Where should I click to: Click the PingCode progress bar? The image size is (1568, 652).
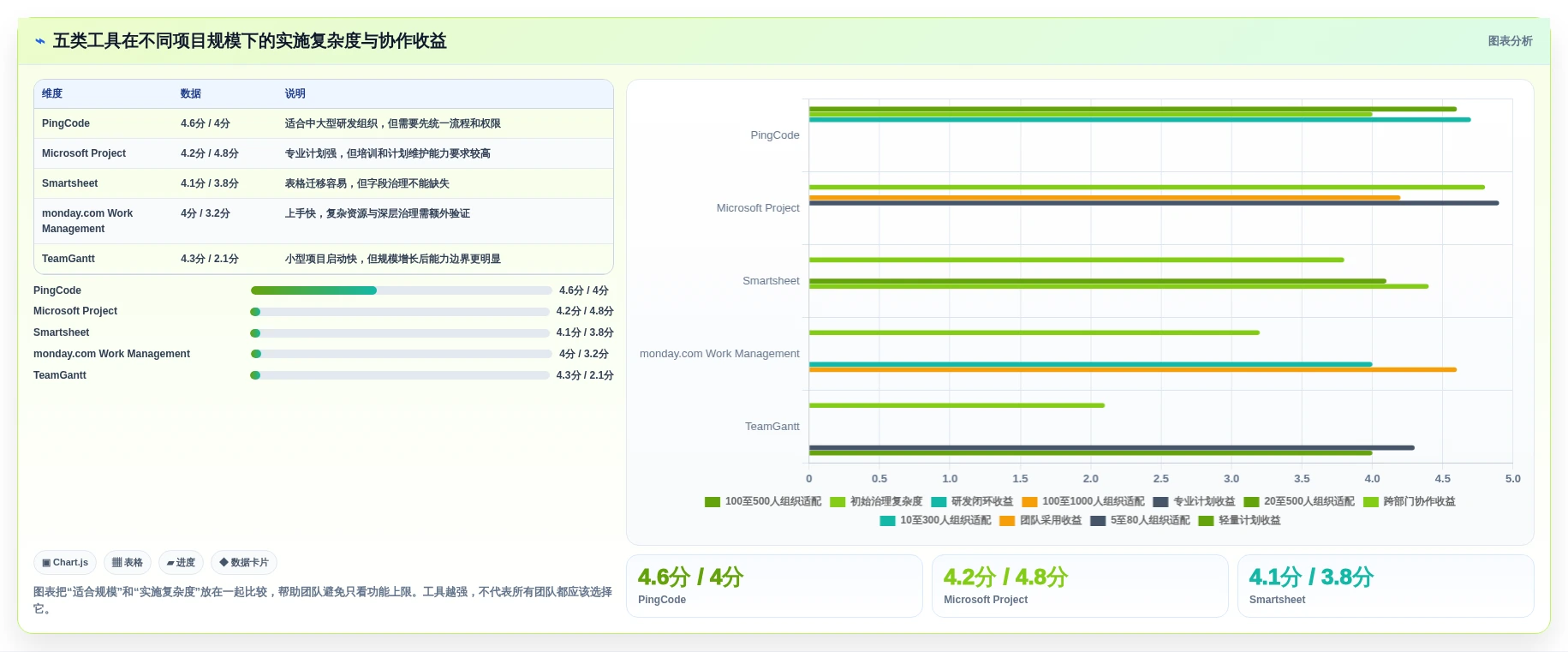point(401,290)
